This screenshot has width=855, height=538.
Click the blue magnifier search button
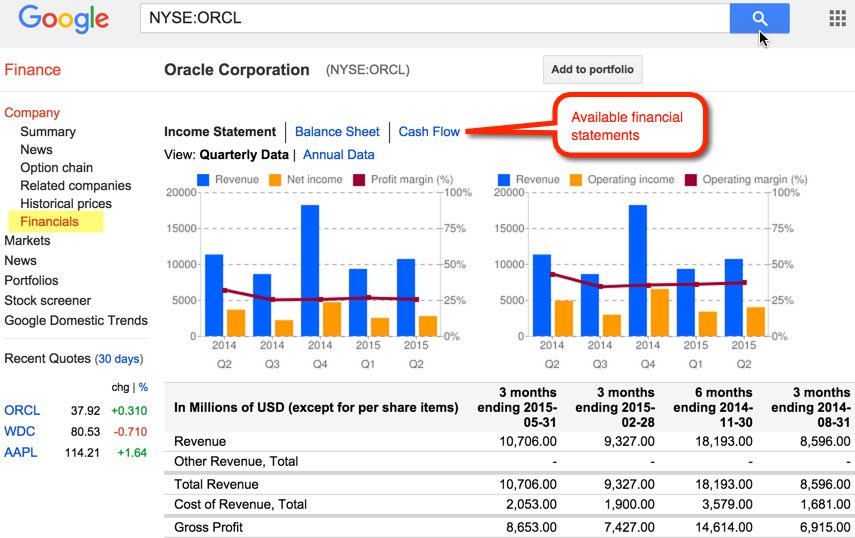coord(759,18)
